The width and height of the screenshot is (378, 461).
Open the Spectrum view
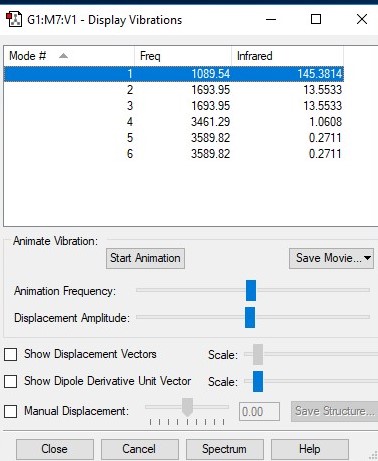tap(224, 449)
